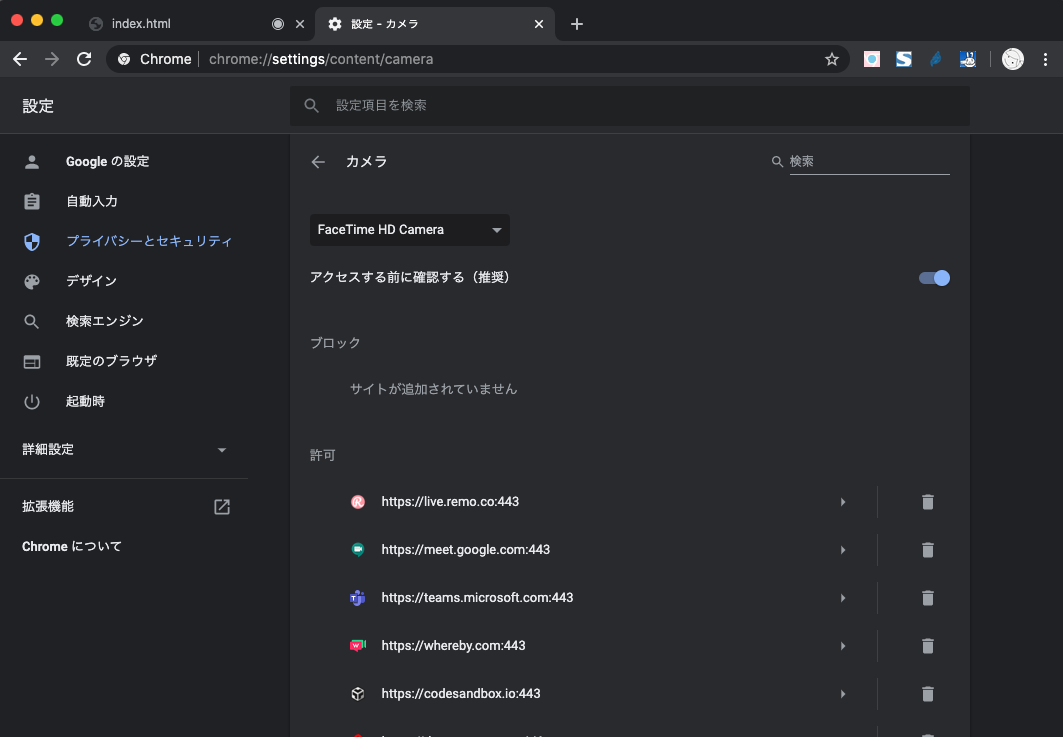Disable アクセスする前に確認する toggle
The height and width of the screenshot is (737, 1063).
932,278
